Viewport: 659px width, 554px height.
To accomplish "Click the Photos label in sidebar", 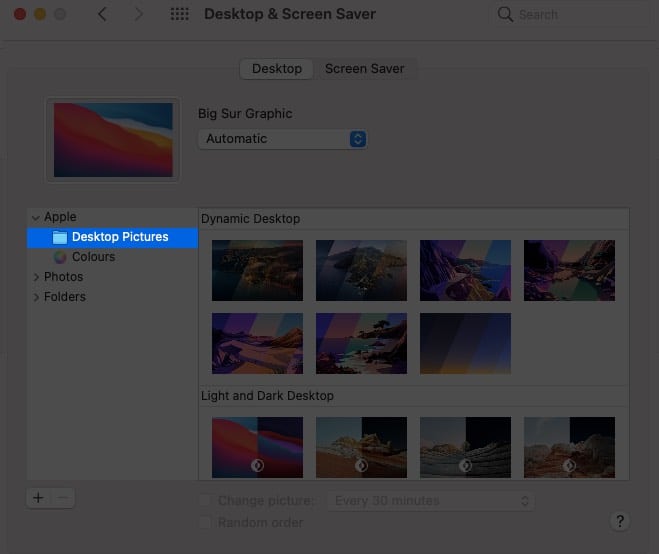I will coord(63,277).
